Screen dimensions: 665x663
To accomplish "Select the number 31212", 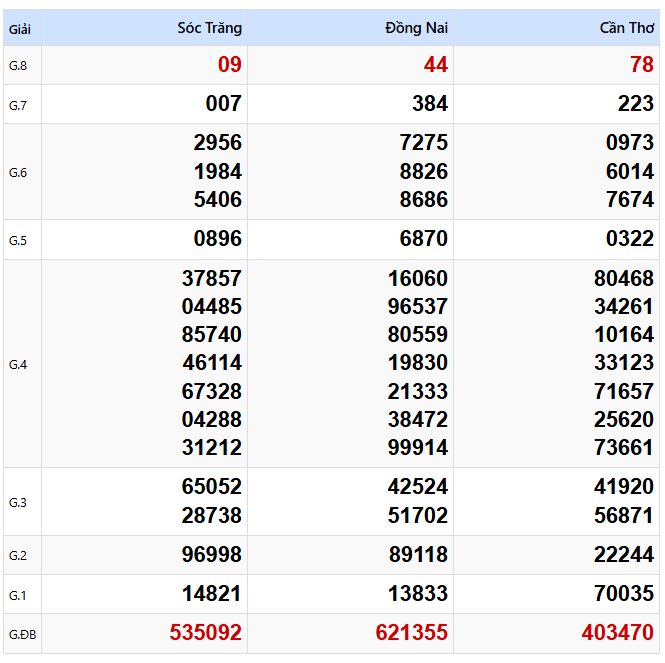I will pos(212,448).
